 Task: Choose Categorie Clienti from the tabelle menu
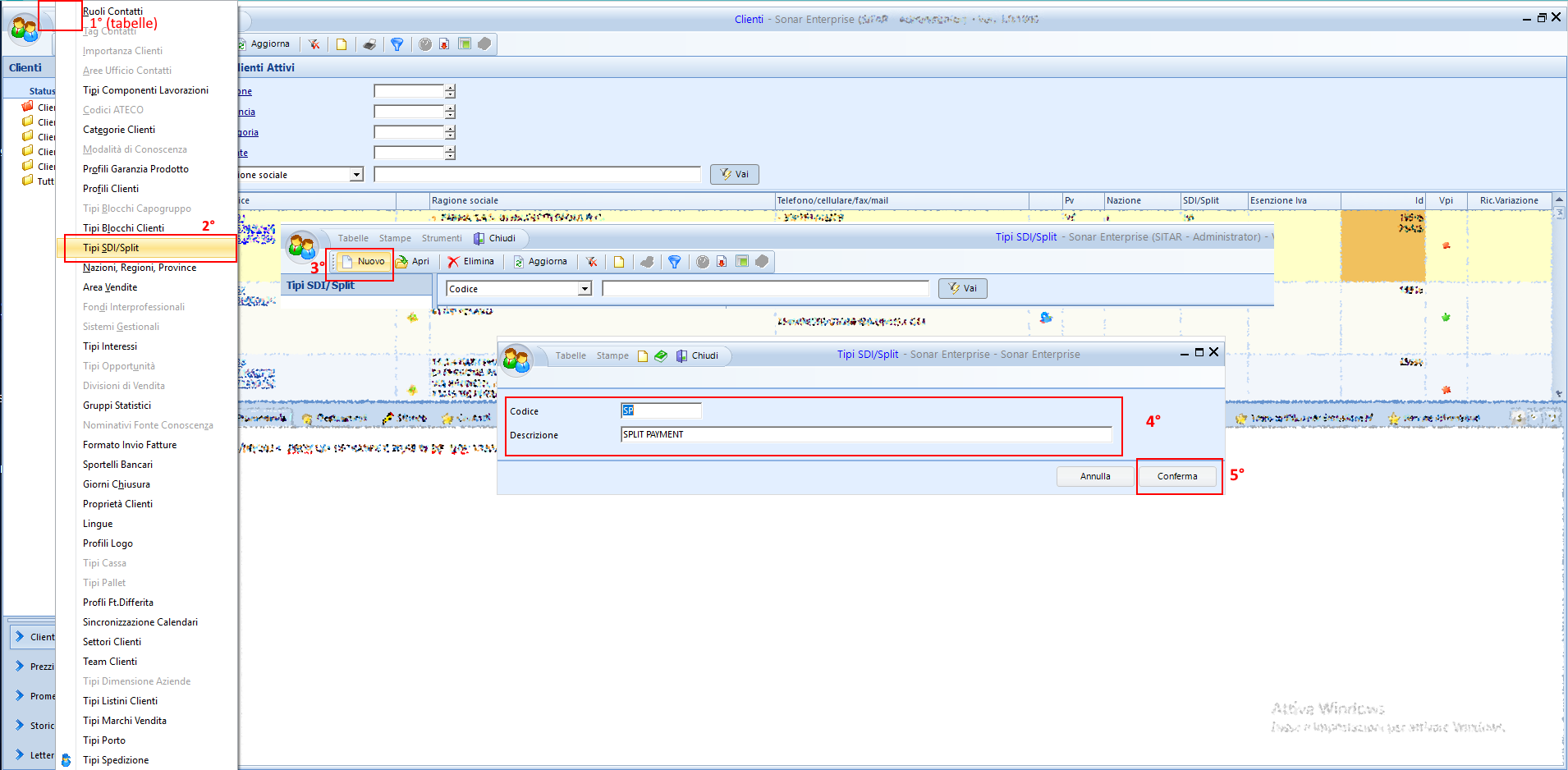pyautogui.click(x=119, y=130)
